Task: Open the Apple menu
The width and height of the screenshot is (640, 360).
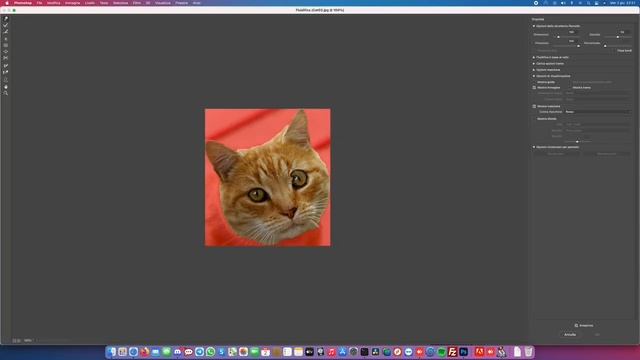Action: pos(7,3)
